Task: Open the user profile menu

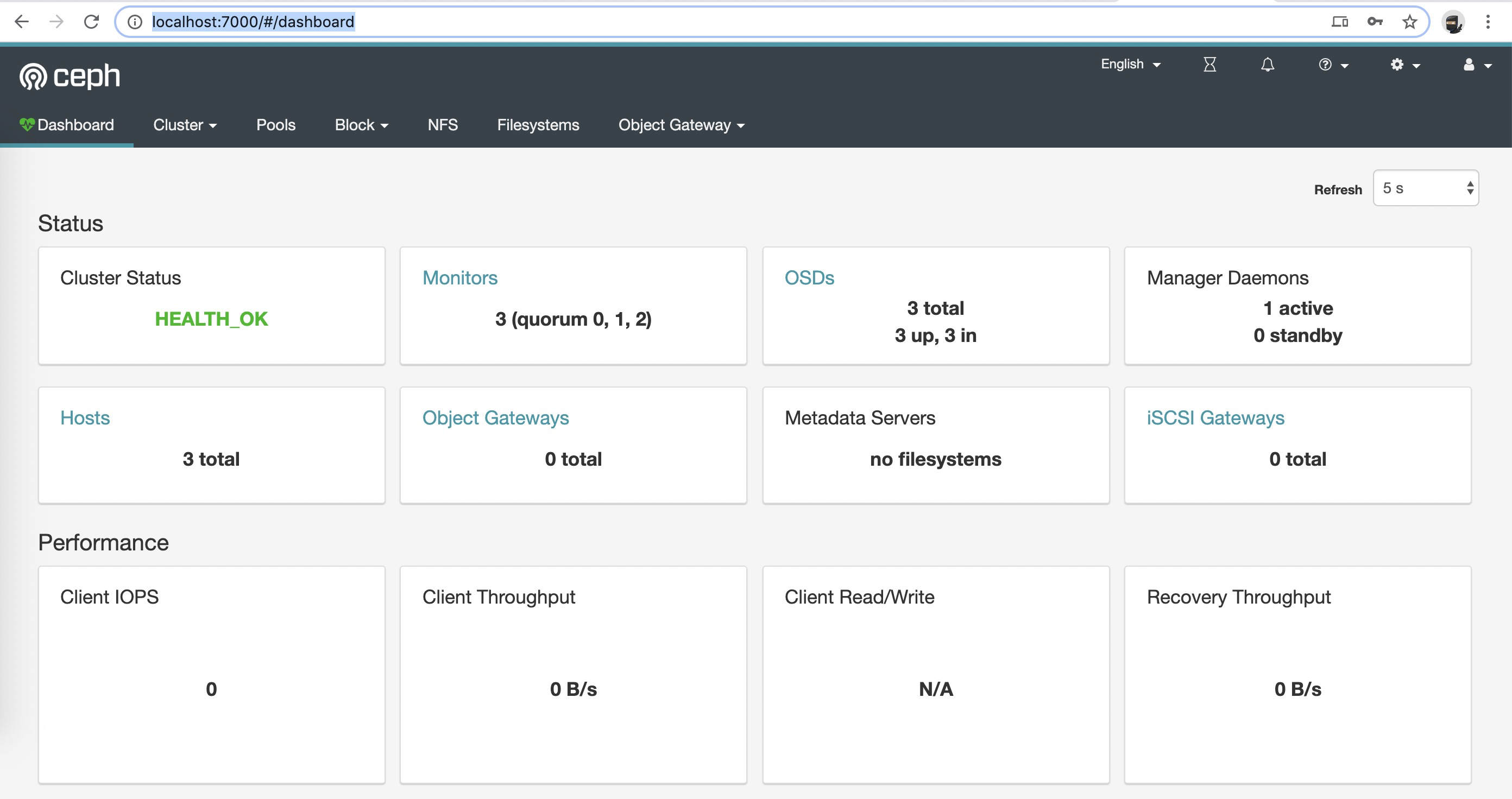Action: point(1476,65)
